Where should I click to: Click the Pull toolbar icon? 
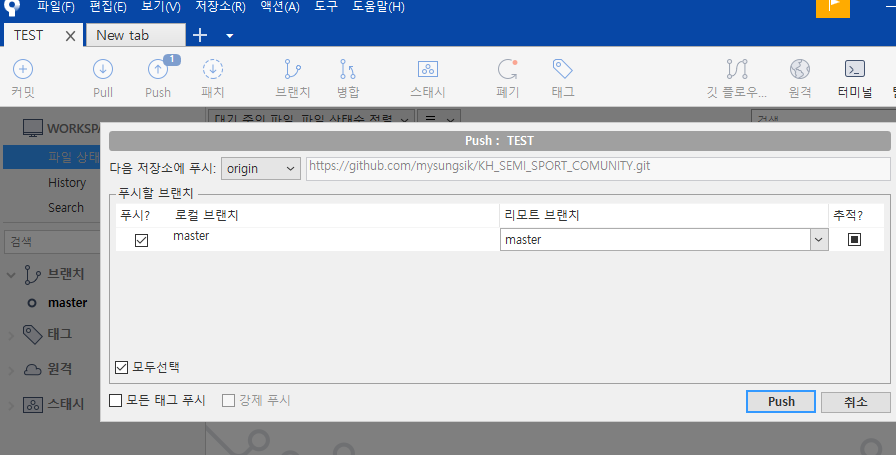coord(103,69)
